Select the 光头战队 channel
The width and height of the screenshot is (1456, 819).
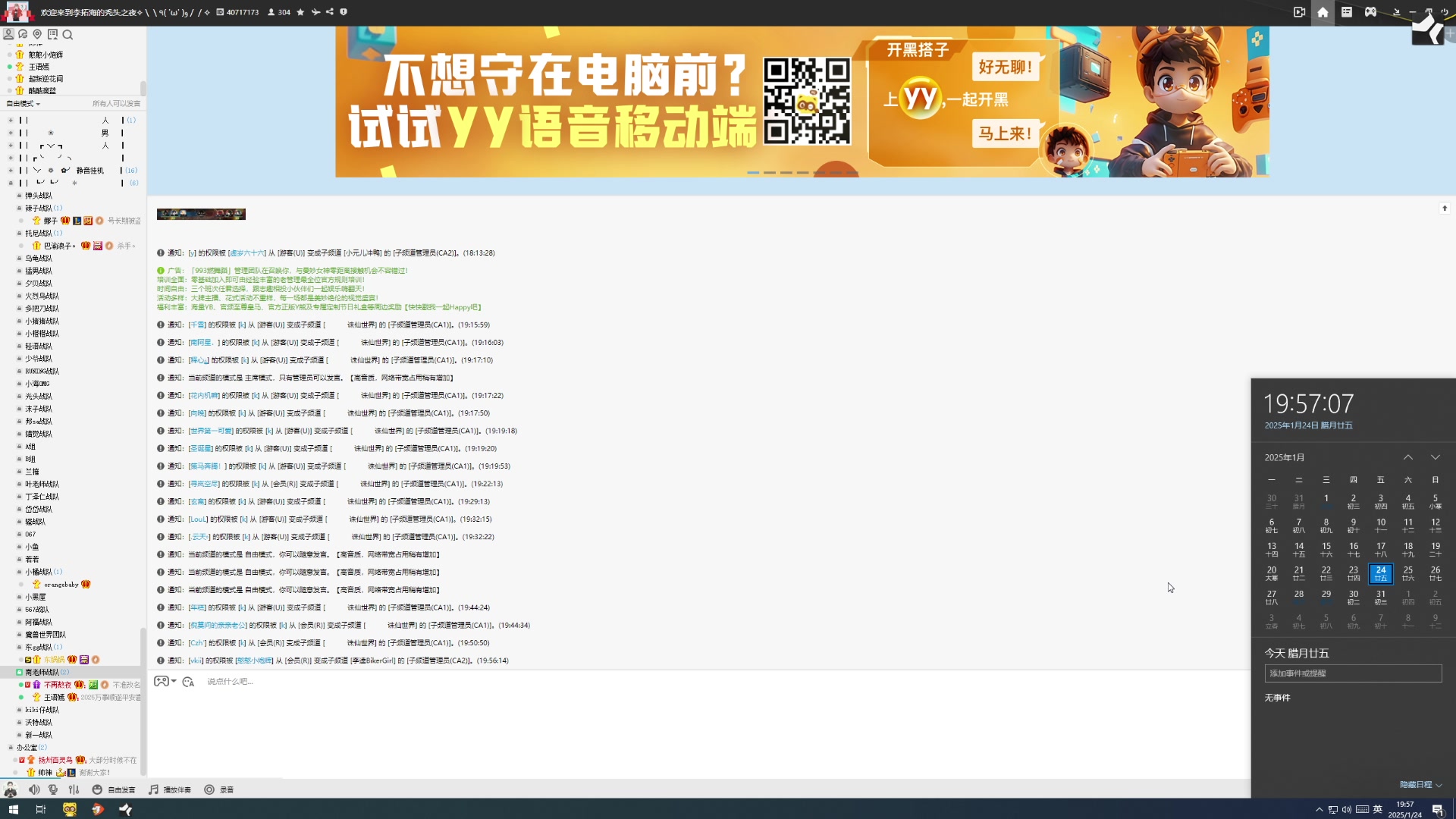(39, 397)
